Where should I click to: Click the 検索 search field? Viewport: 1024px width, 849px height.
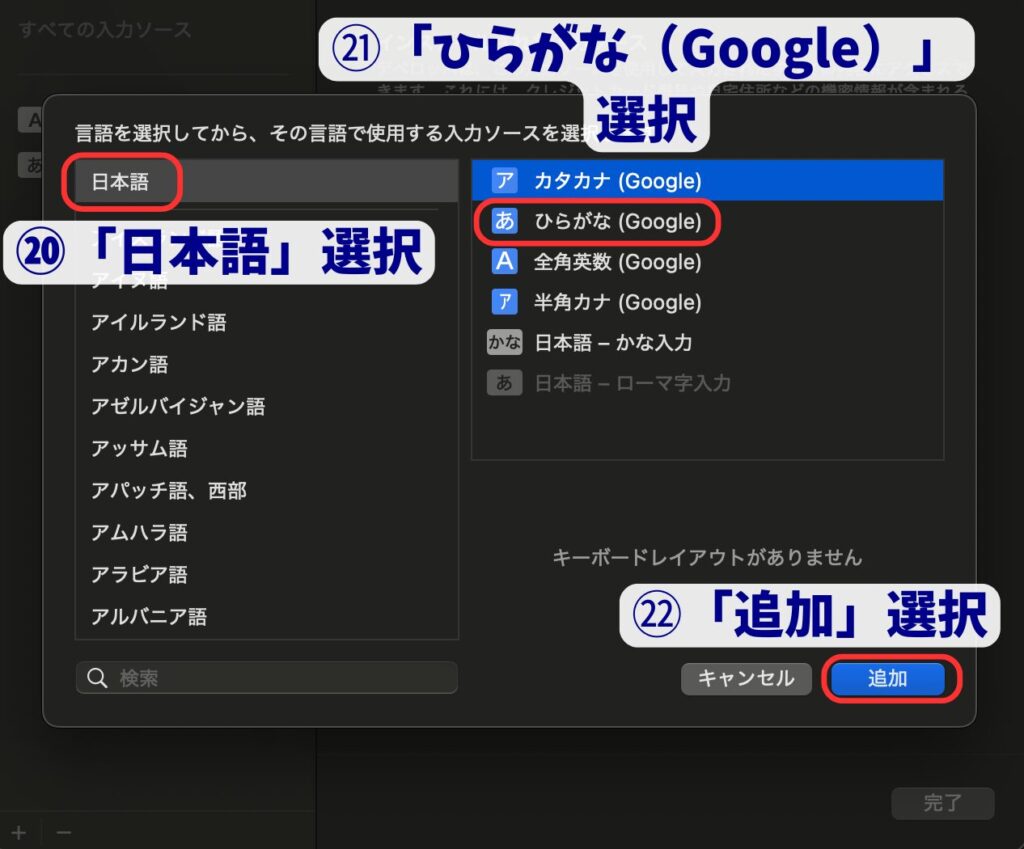tap(266, 678)
